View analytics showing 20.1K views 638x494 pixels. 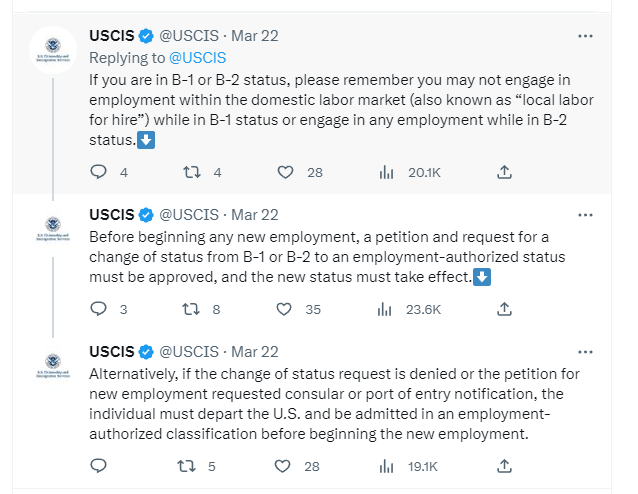click(386, 172)
